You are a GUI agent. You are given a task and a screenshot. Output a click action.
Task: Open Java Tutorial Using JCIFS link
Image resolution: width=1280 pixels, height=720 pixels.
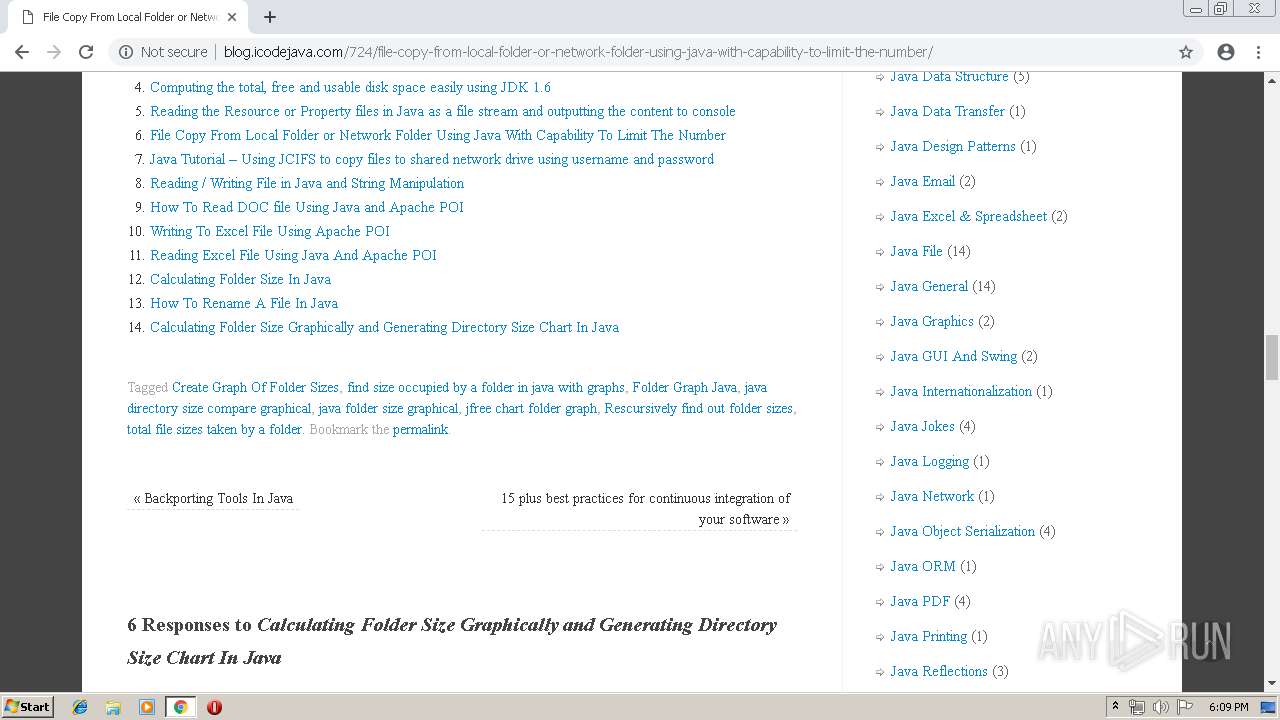click(432, 160)
